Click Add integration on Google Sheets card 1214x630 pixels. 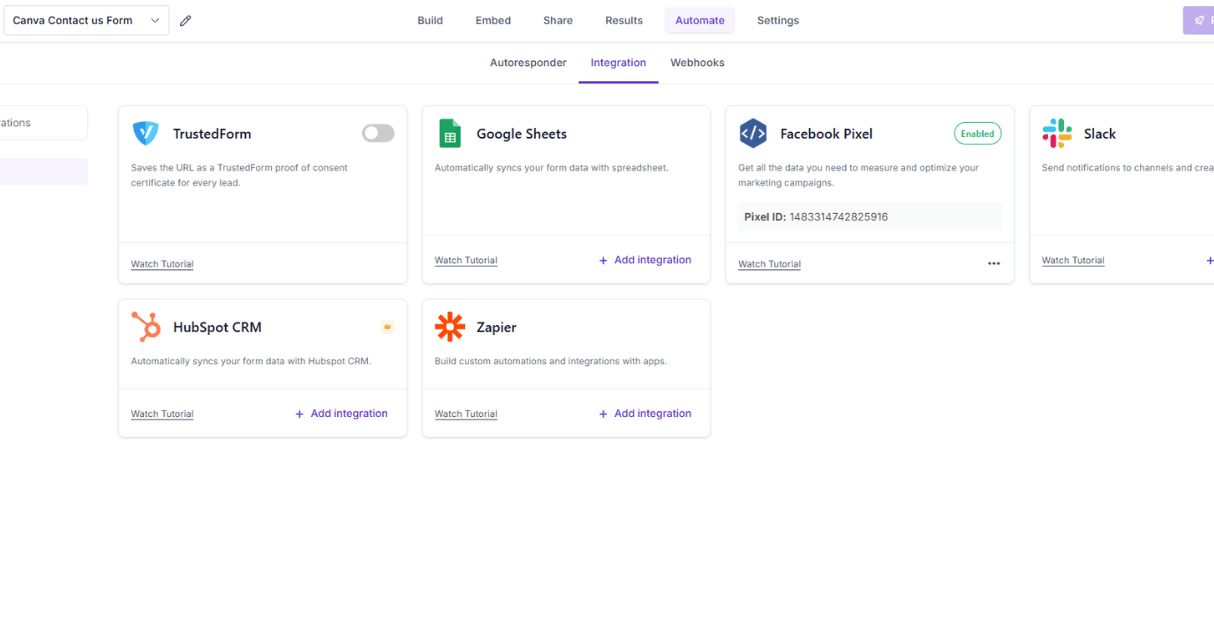645,260
